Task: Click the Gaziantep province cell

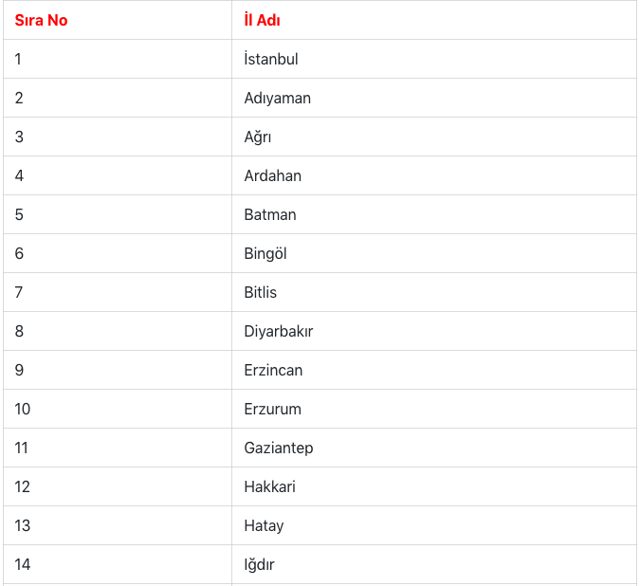Action: tap(278, 448)
